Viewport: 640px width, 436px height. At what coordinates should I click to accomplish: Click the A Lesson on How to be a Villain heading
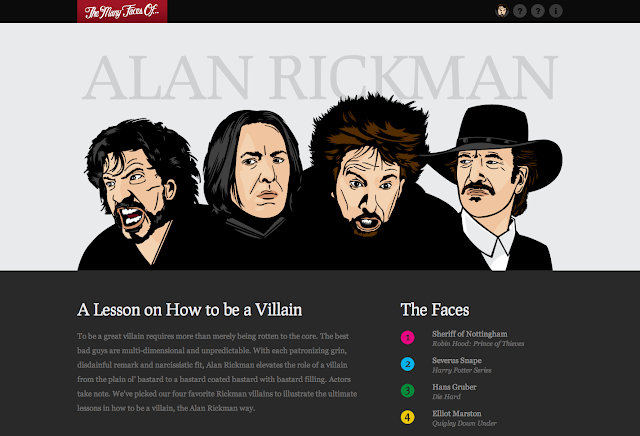coord(189,310)
